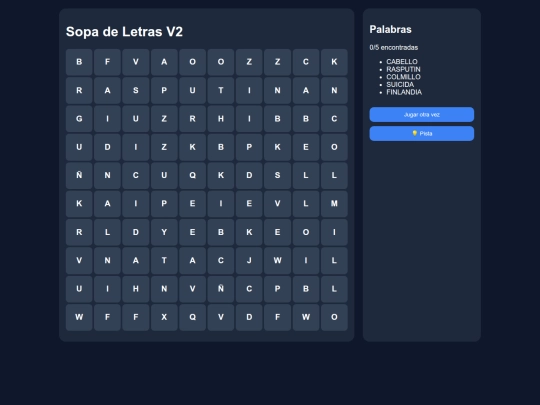
Task: Click the Q tile between X and V
Action: tap(193, 317)
